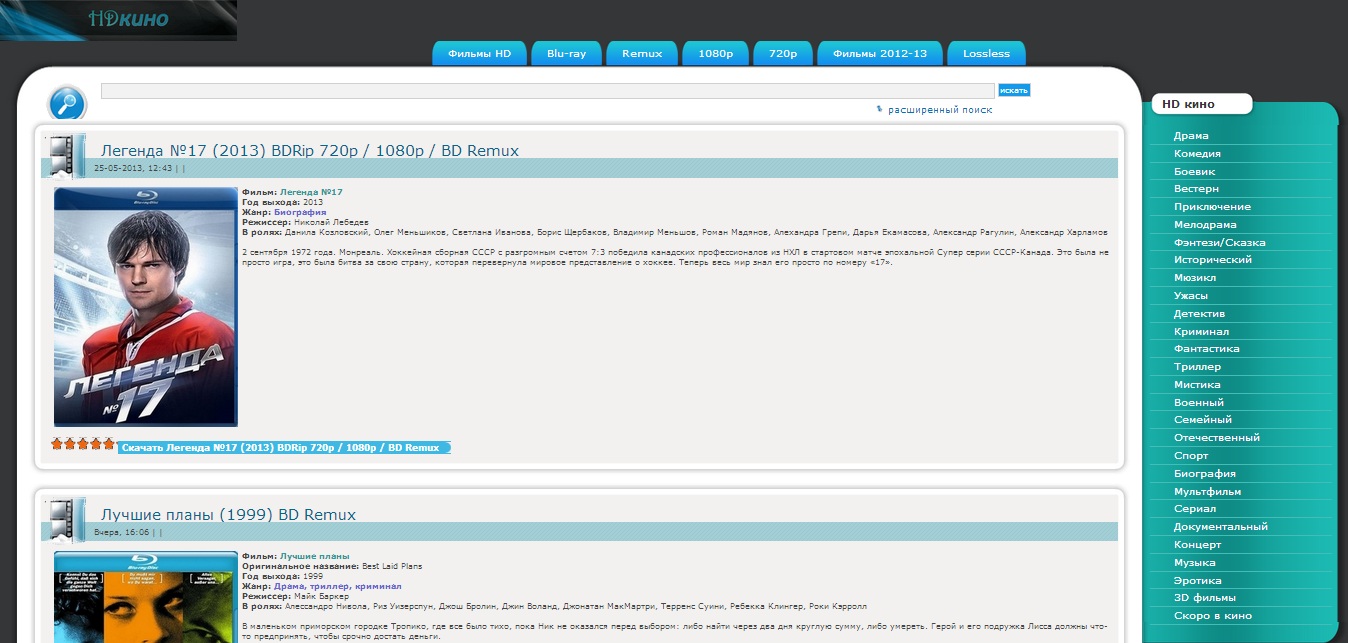Choose Биография in the right sidebar list
Image resolution: width=1348 pixels, height=643 pixels.
point(1205,474)
